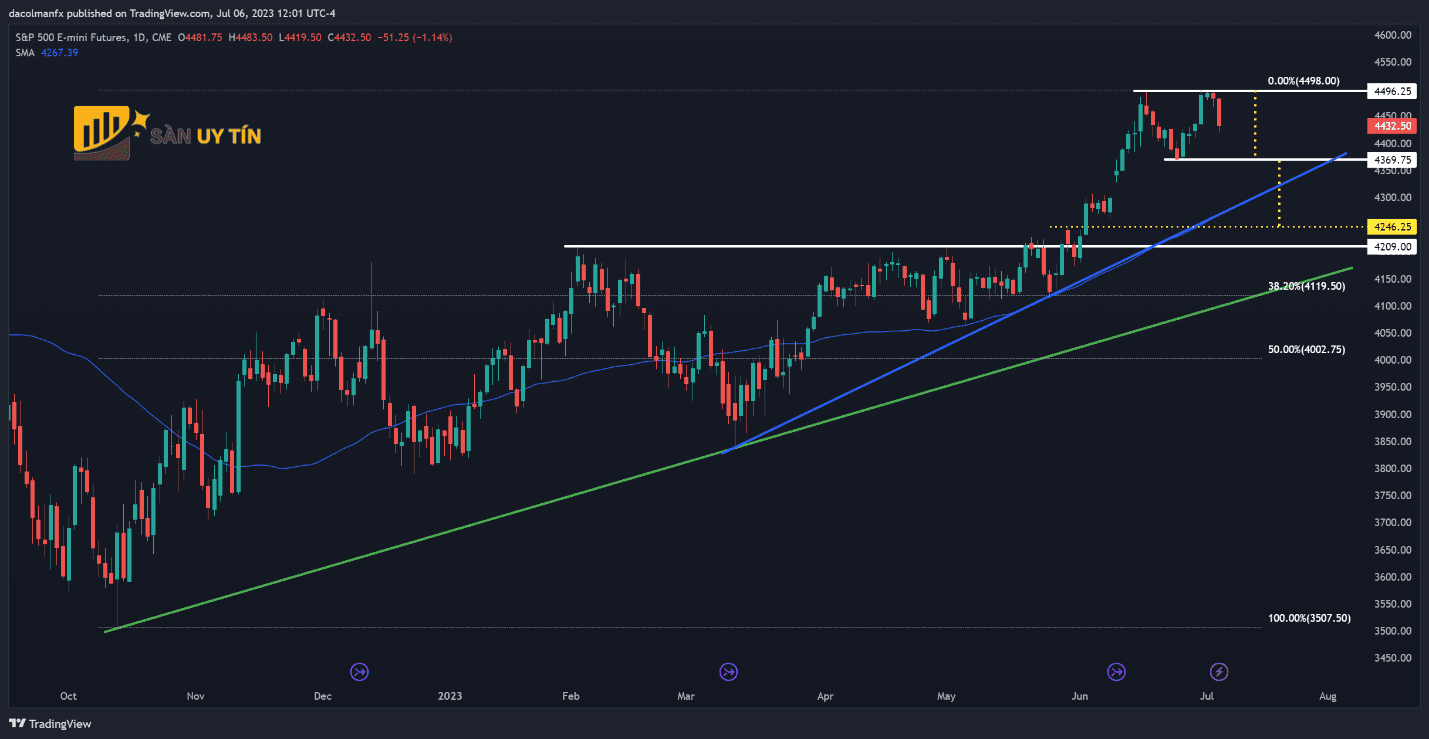The height and width of the screenshot is (739, 1429).
Task: Click the Aug label on time axis
Action: point(1328,695)
